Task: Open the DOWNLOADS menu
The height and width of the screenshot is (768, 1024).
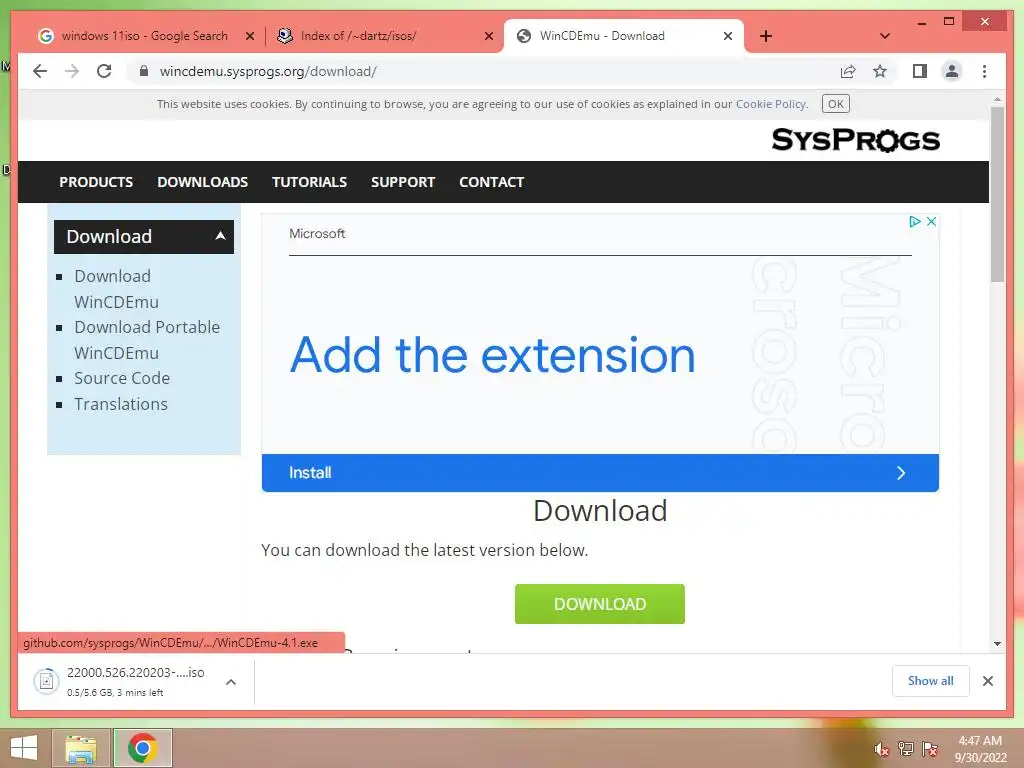Action: (x=202, y=182)
